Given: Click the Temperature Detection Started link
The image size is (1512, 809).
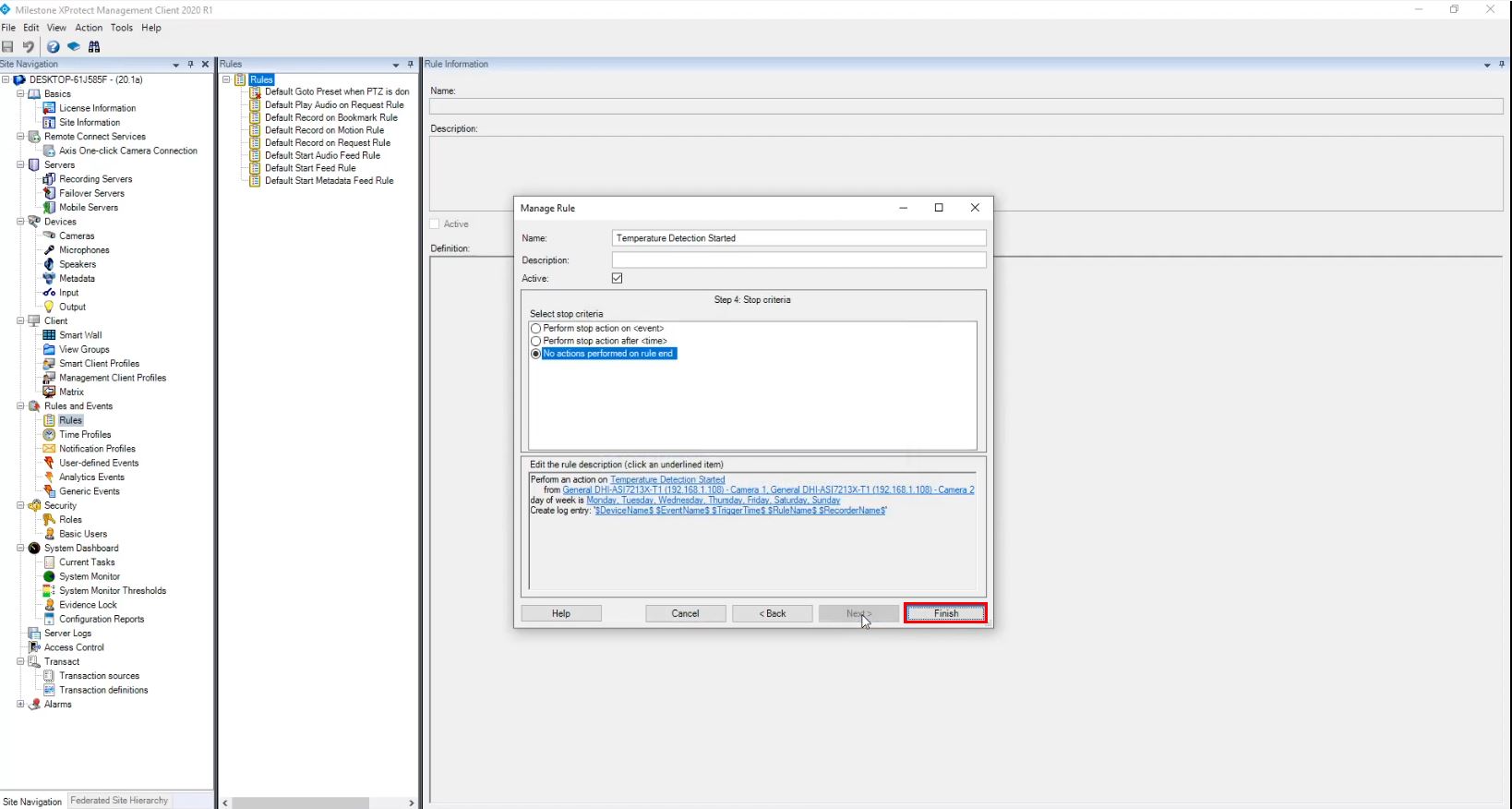Looking at the screenshot, I should [666, 480].
